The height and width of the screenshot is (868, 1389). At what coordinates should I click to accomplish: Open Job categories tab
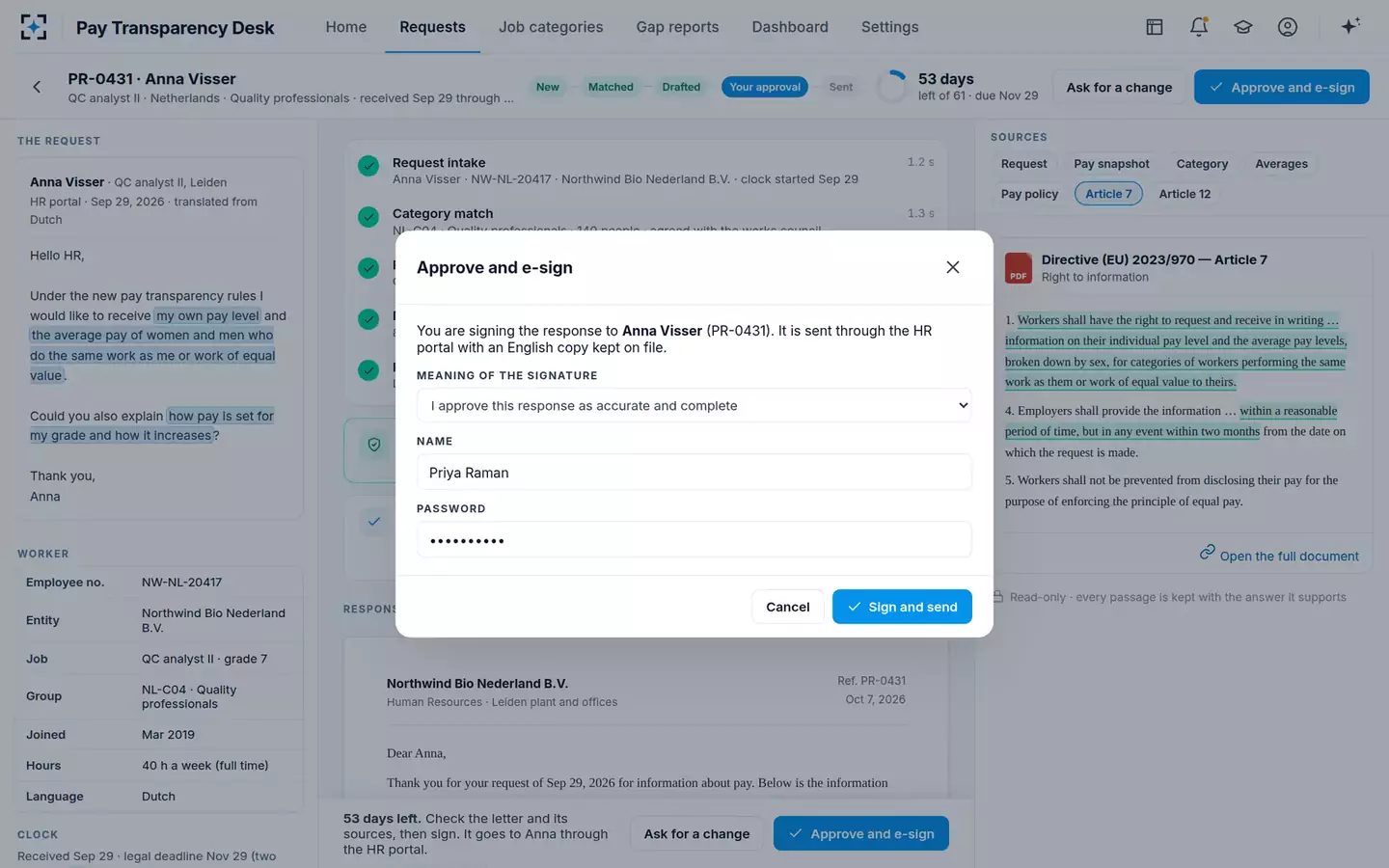551,27
